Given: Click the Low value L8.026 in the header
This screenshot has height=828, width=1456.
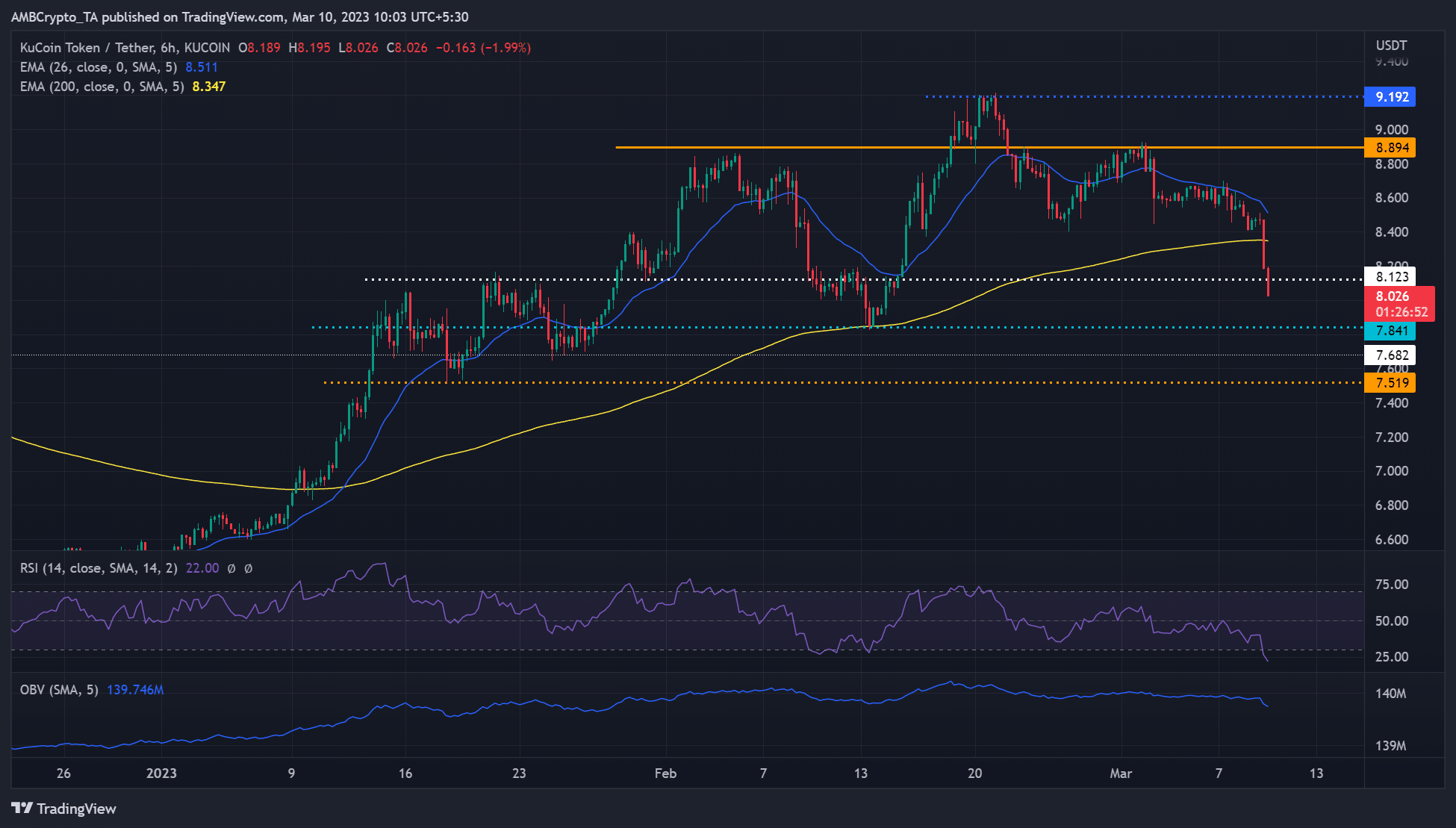Looking at the screenshot, I should click(358, 48).
